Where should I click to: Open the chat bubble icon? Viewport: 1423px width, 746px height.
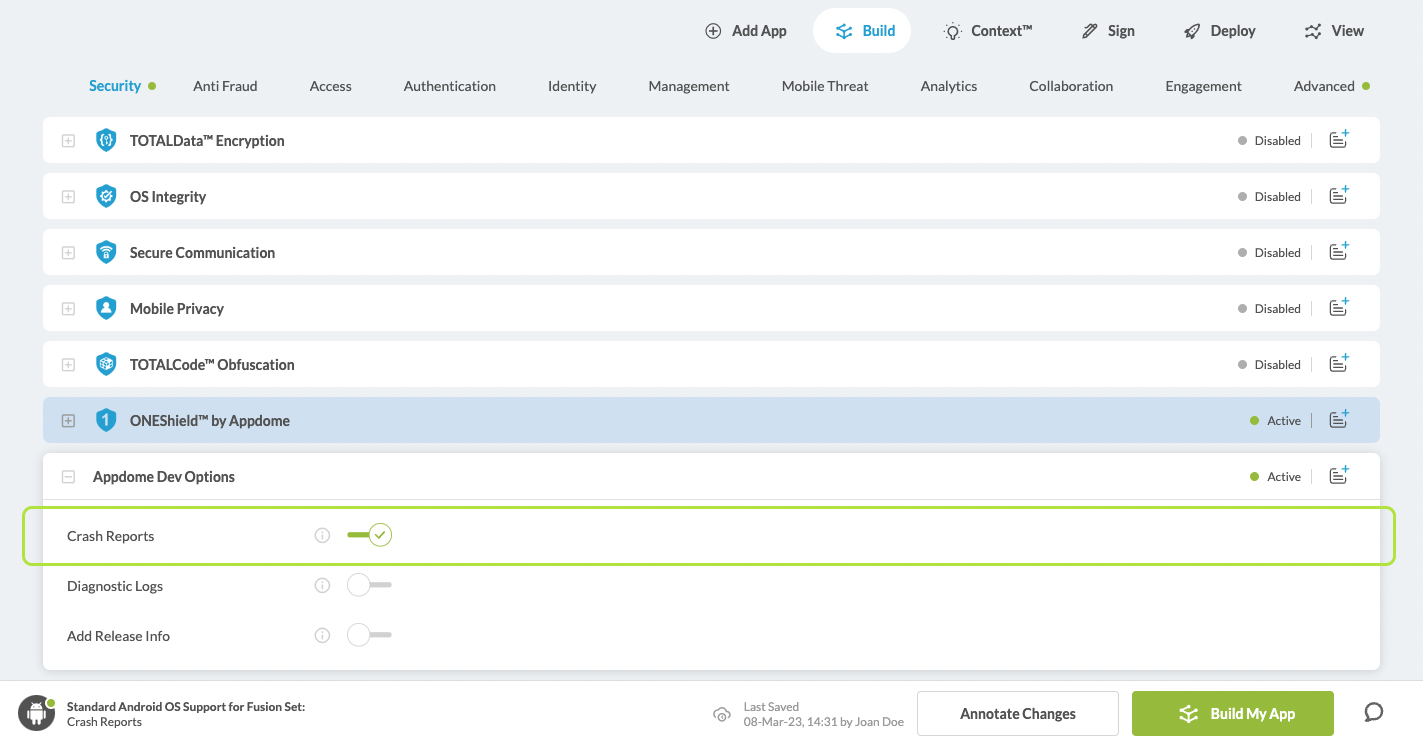point(1374,712)
